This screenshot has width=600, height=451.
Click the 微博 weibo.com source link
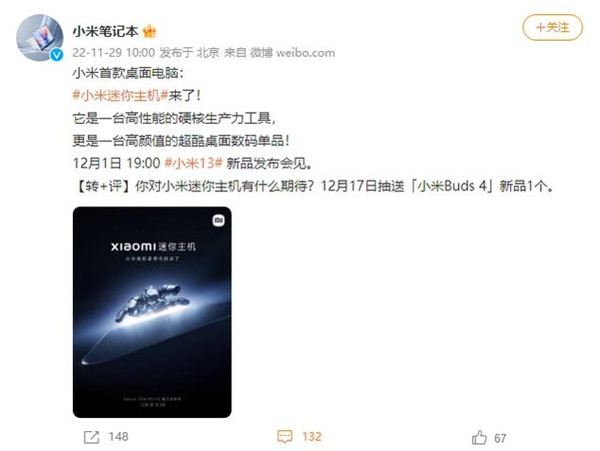click(292, 52)
